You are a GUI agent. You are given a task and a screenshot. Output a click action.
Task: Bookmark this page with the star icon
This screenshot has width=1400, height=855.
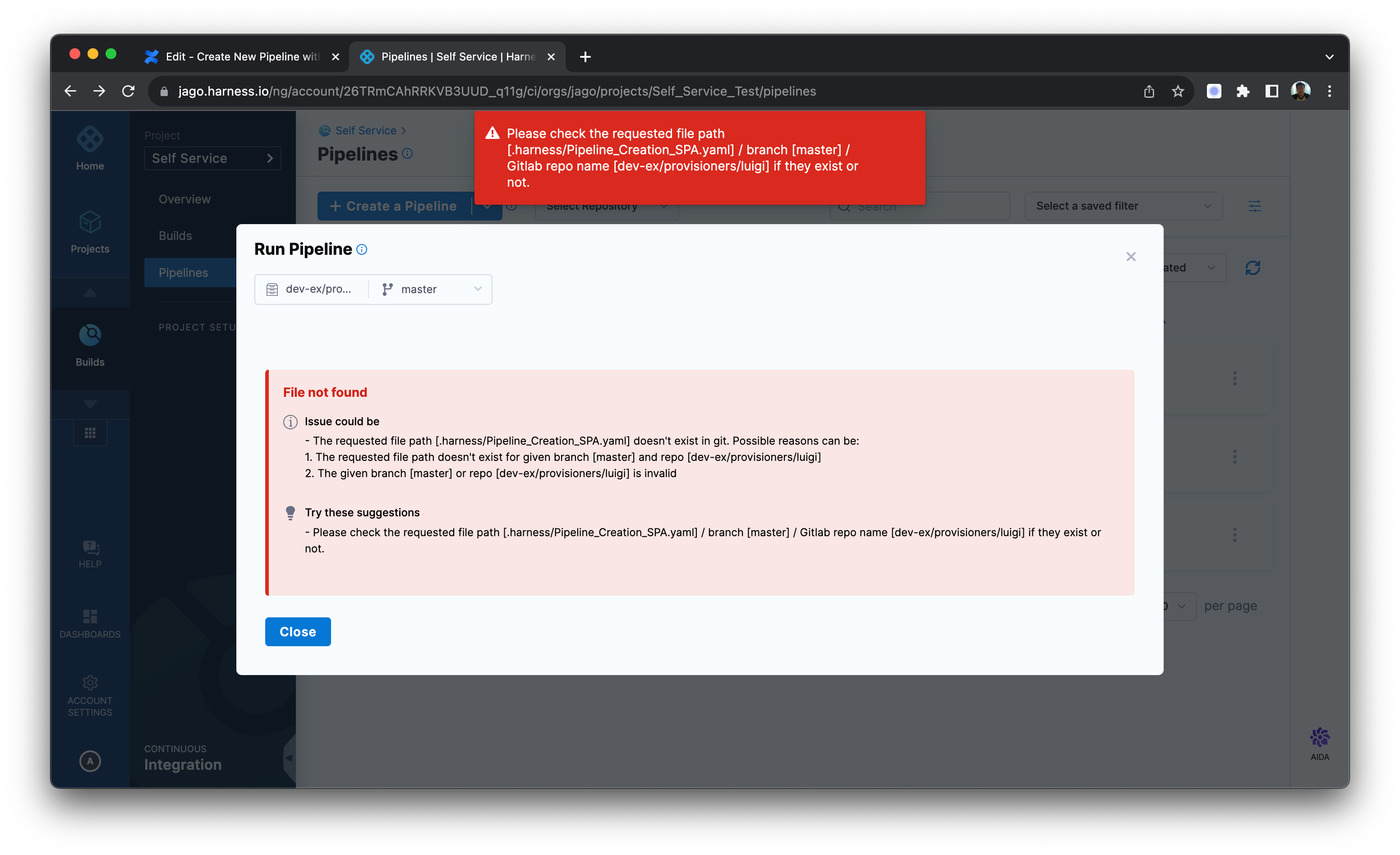[x=1177, y=91]
